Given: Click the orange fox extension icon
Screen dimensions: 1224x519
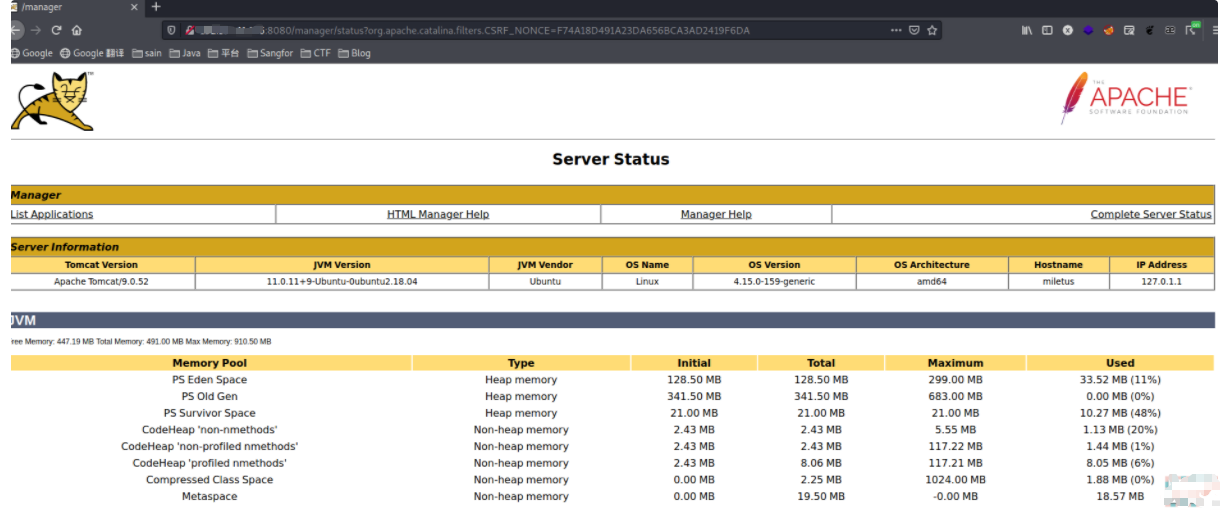Looking at the screenshot, I should tap(1108, 30).
